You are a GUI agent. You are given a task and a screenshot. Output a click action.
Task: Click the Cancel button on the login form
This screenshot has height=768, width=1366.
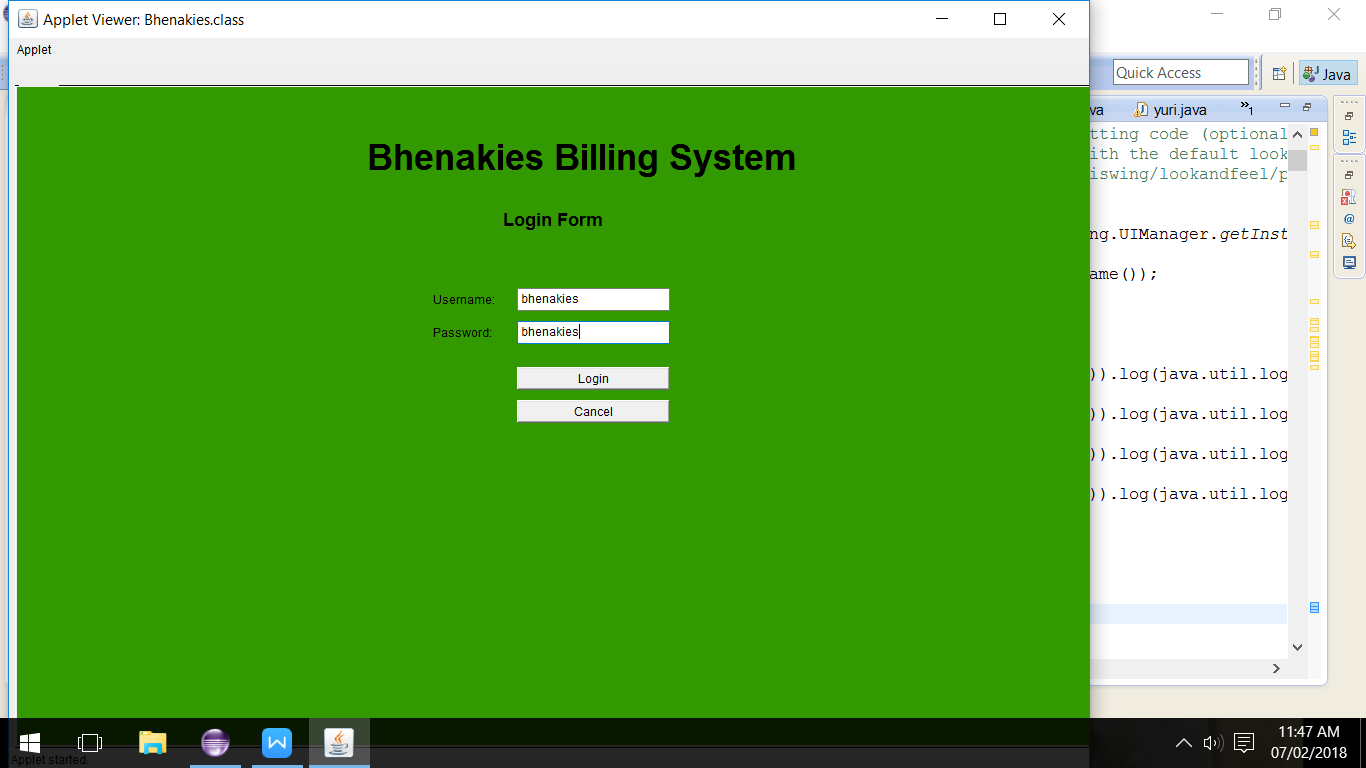[x=593, y=411]
